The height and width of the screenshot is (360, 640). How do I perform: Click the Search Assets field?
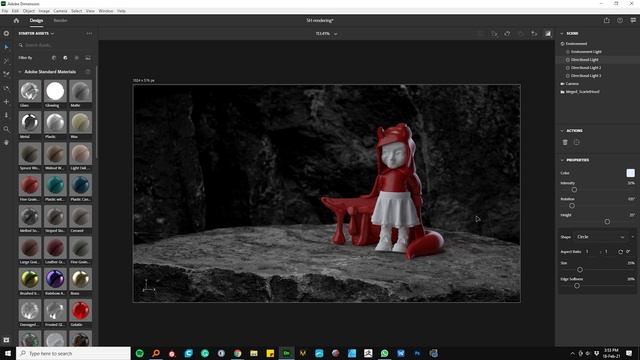click(55, 45)
